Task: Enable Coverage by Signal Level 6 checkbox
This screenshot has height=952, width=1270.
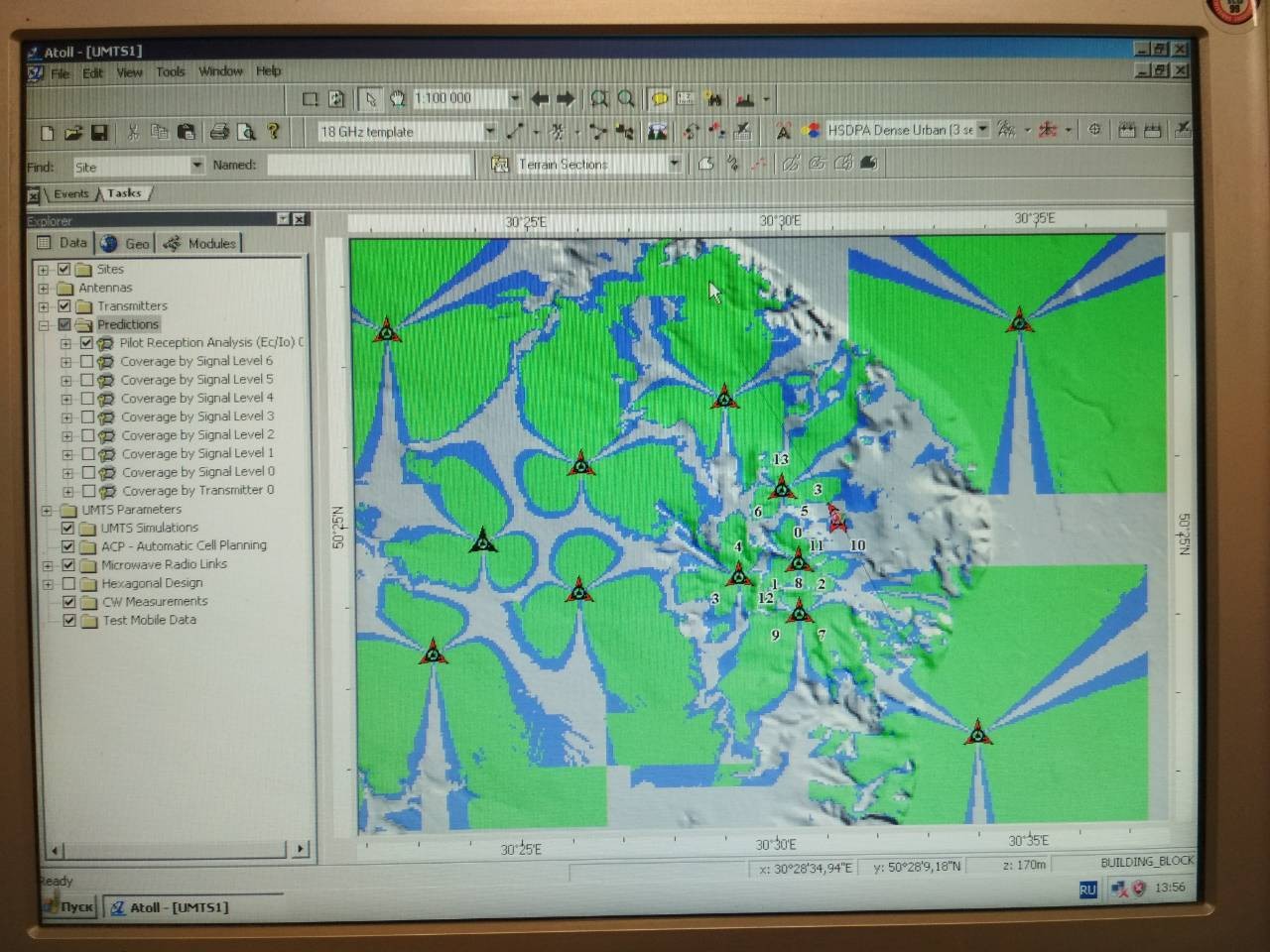Action: [86, 361]
